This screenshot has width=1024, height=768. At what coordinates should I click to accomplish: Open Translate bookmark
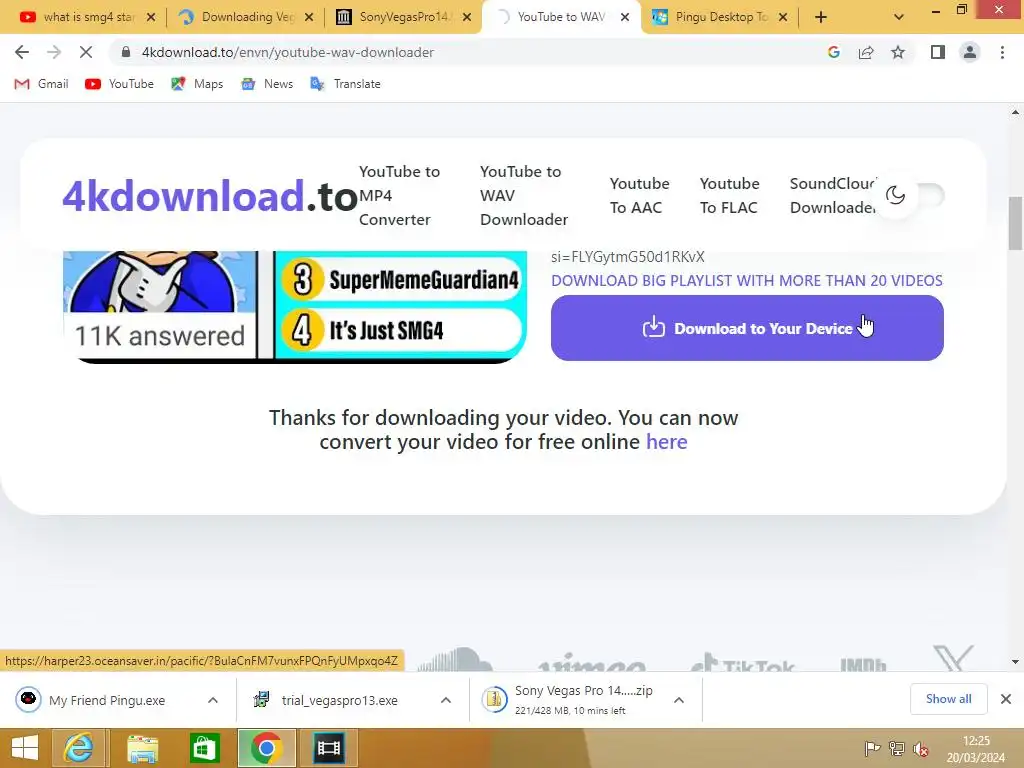(x=345, y=84)
